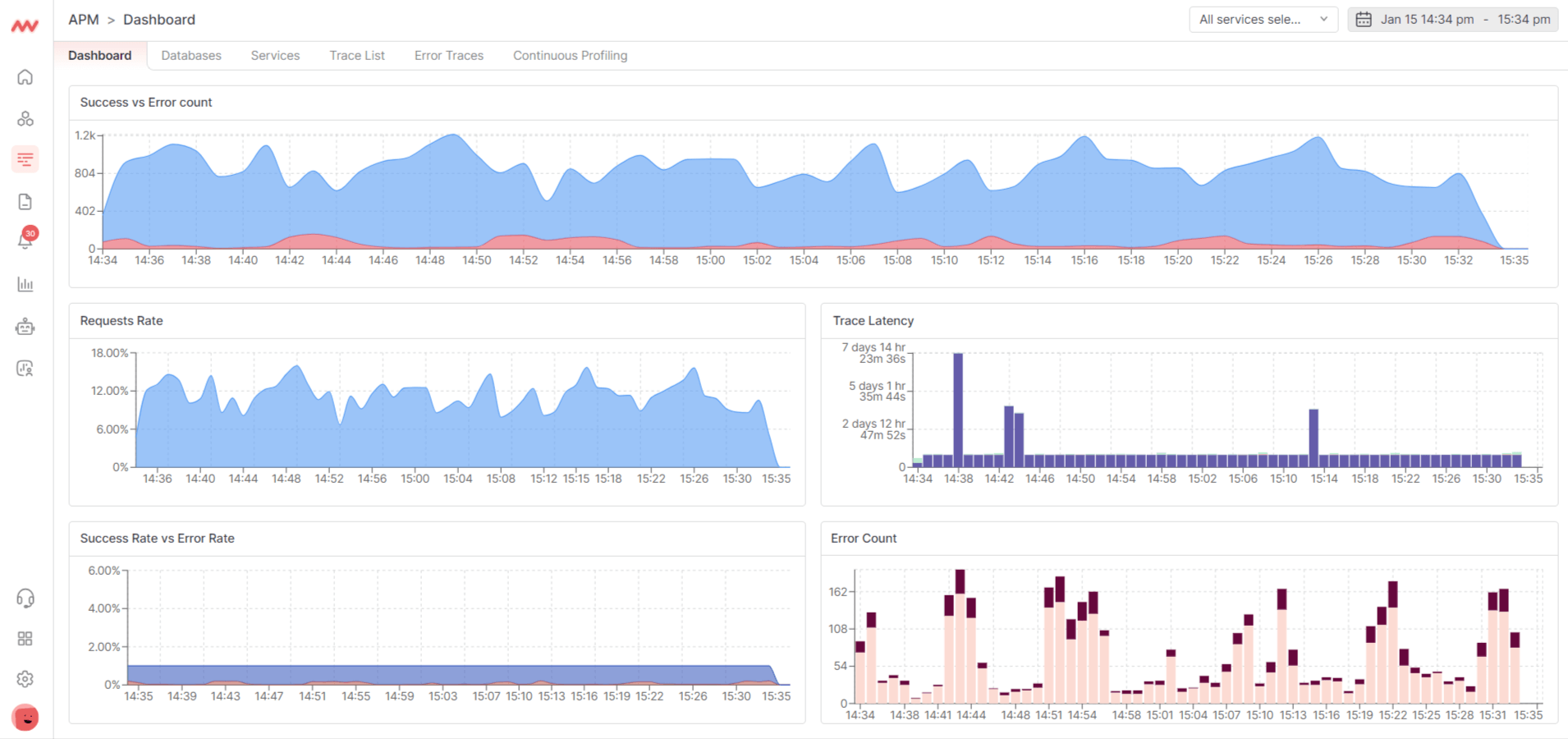This screenshot has height=739, width=1568.
Task: Open the Dashboards bar chart icon
Action: point(25,284)
